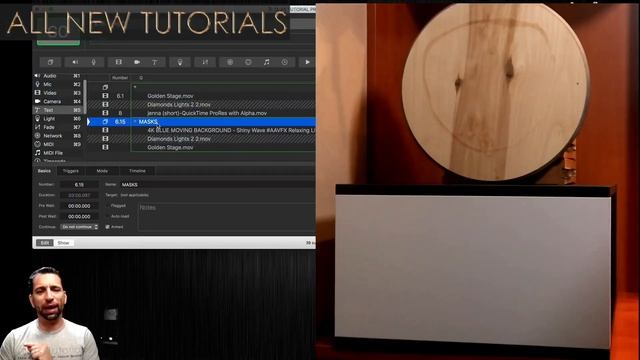Click the playhead marker beside cue 6.15
Viewport: 640px width, 360px height.
click(x=89, y=122)
